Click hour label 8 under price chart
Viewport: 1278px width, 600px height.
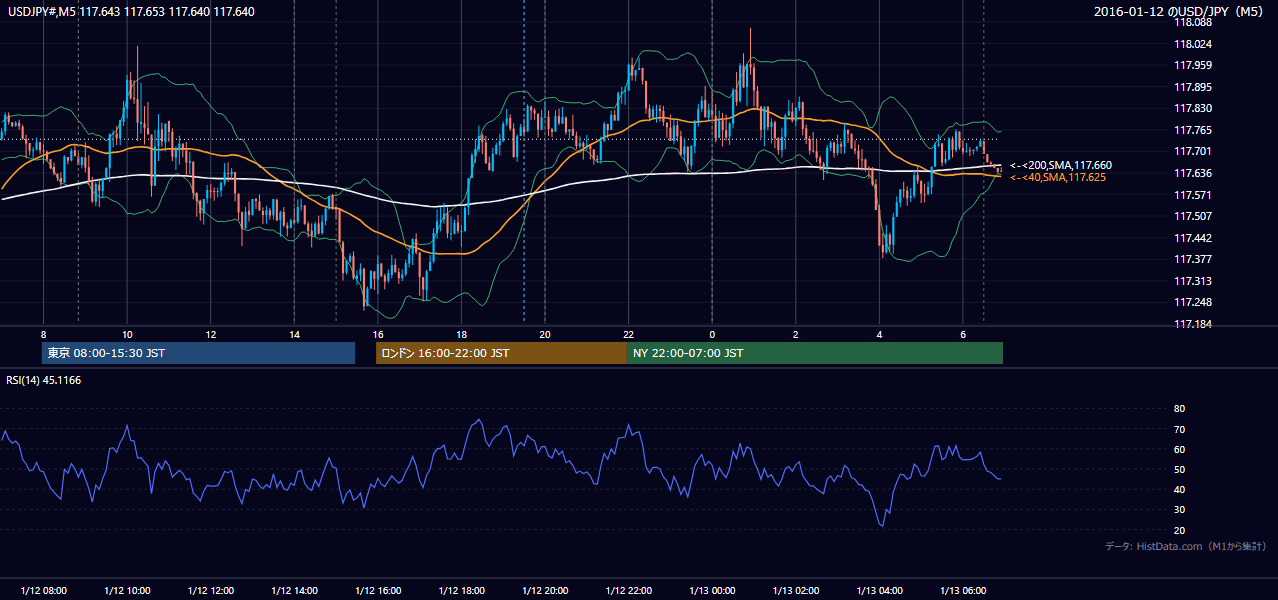coord(43,334)
